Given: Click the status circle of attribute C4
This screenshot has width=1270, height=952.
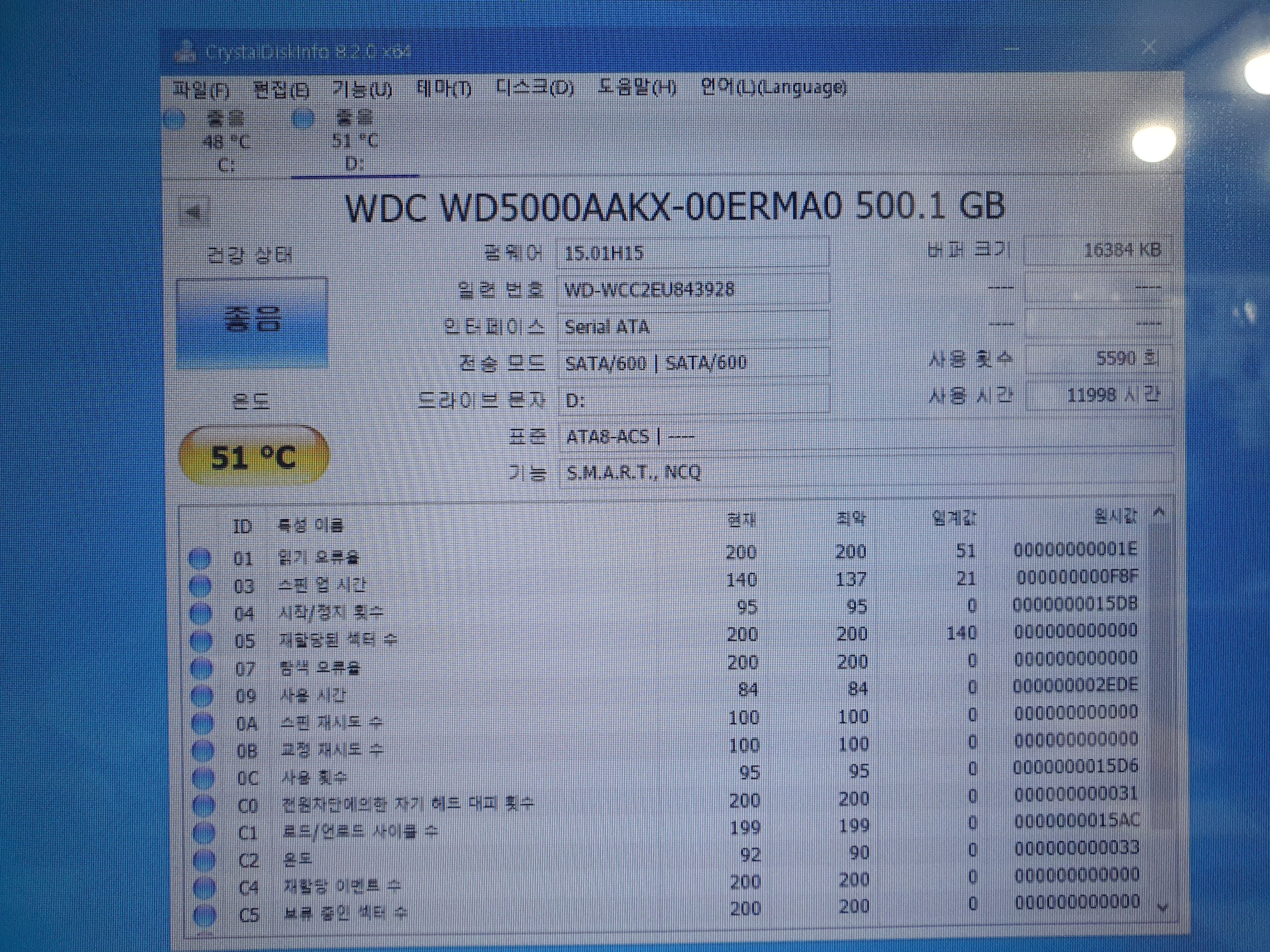Looking at the screenshot, I should click(204, 888).
